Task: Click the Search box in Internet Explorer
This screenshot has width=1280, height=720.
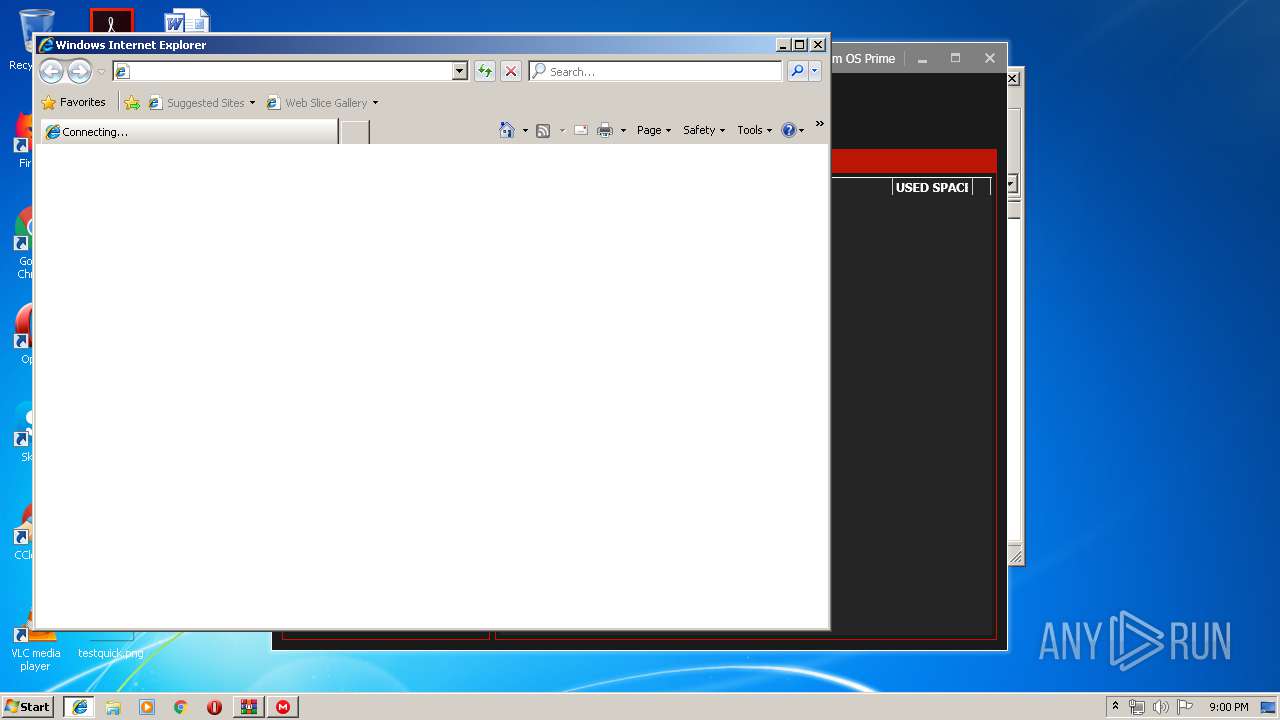Action: pos(655,71)
